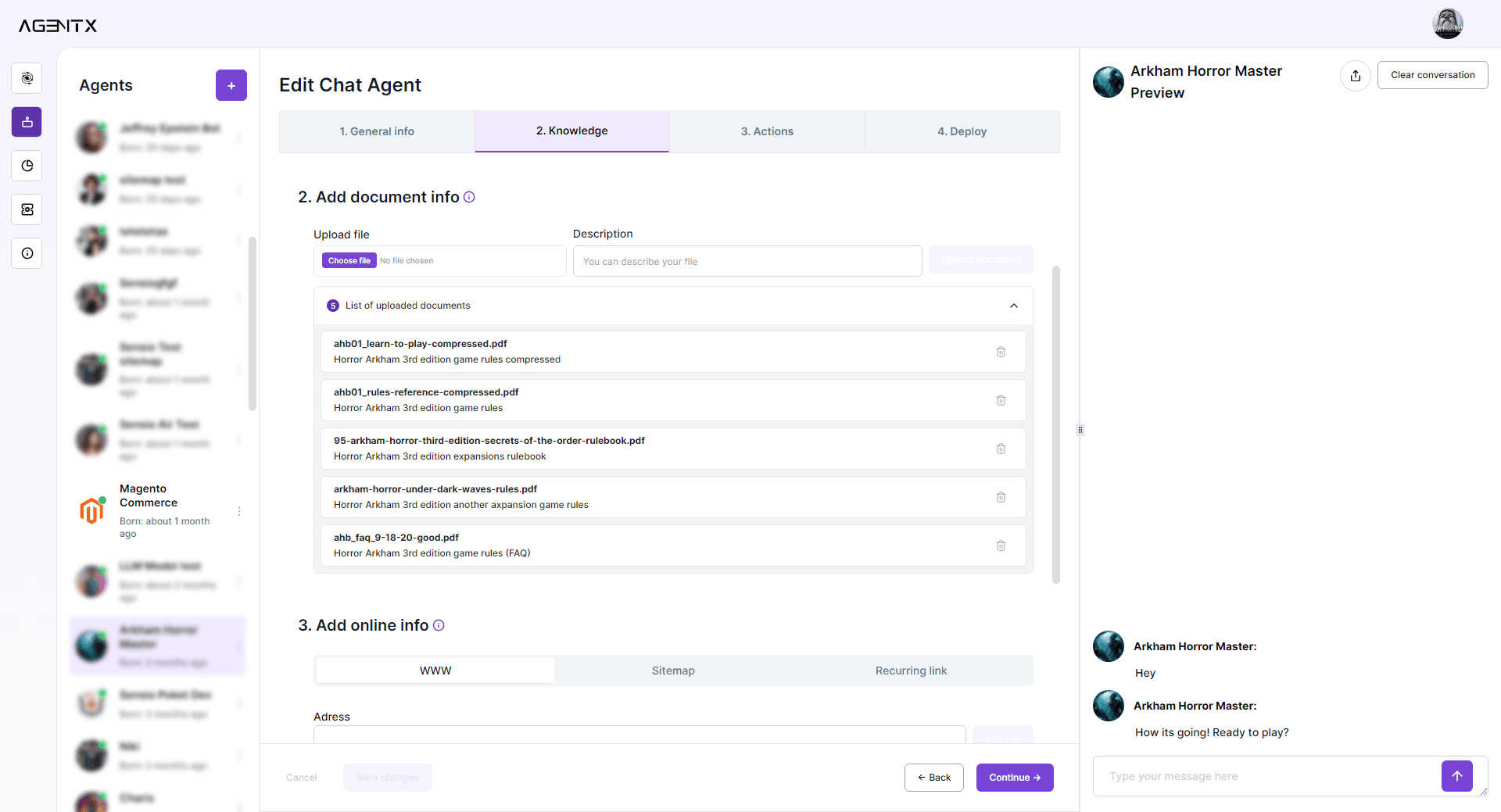Switch to General info tab
1501x812 pixels.
point(377,131)
